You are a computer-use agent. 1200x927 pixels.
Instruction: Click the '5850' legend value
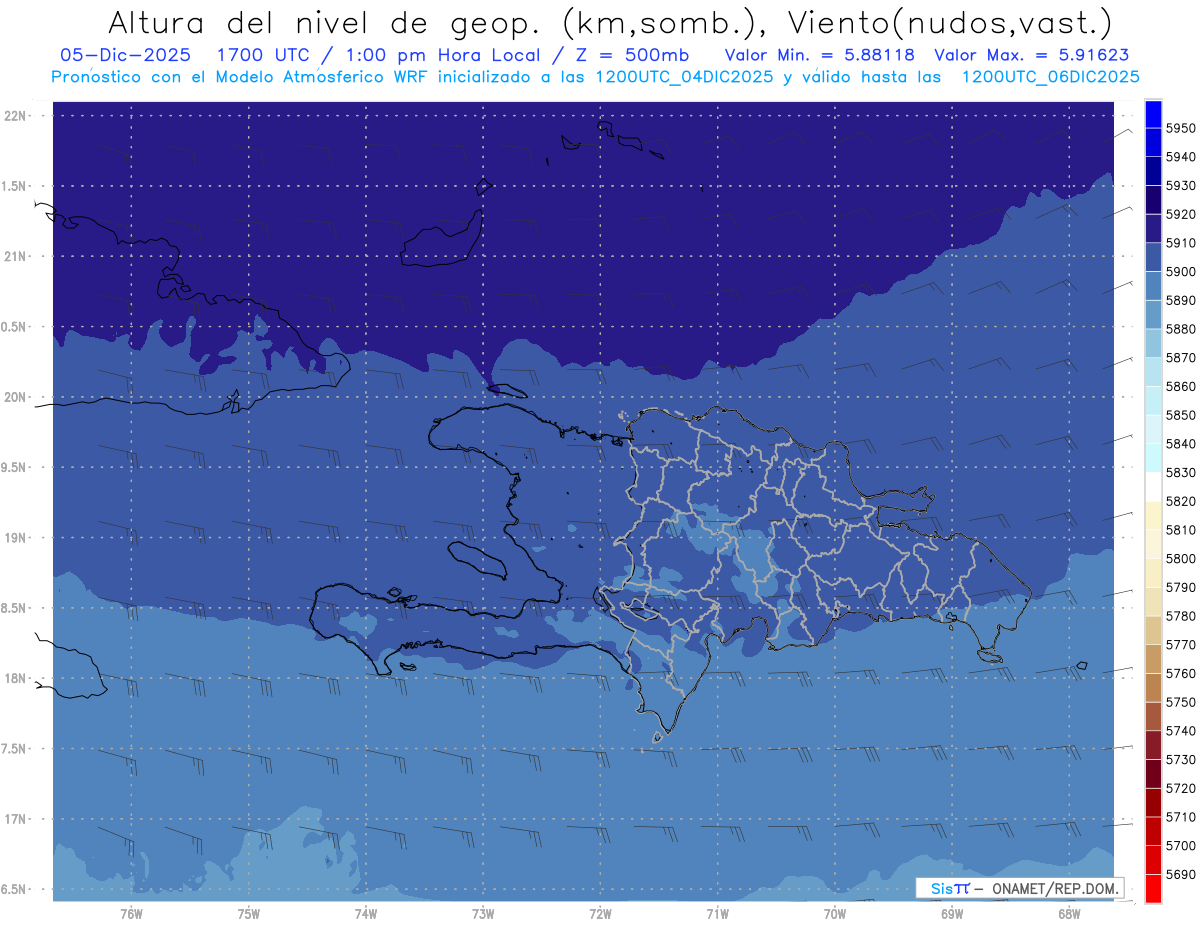tap(1180, 415)
